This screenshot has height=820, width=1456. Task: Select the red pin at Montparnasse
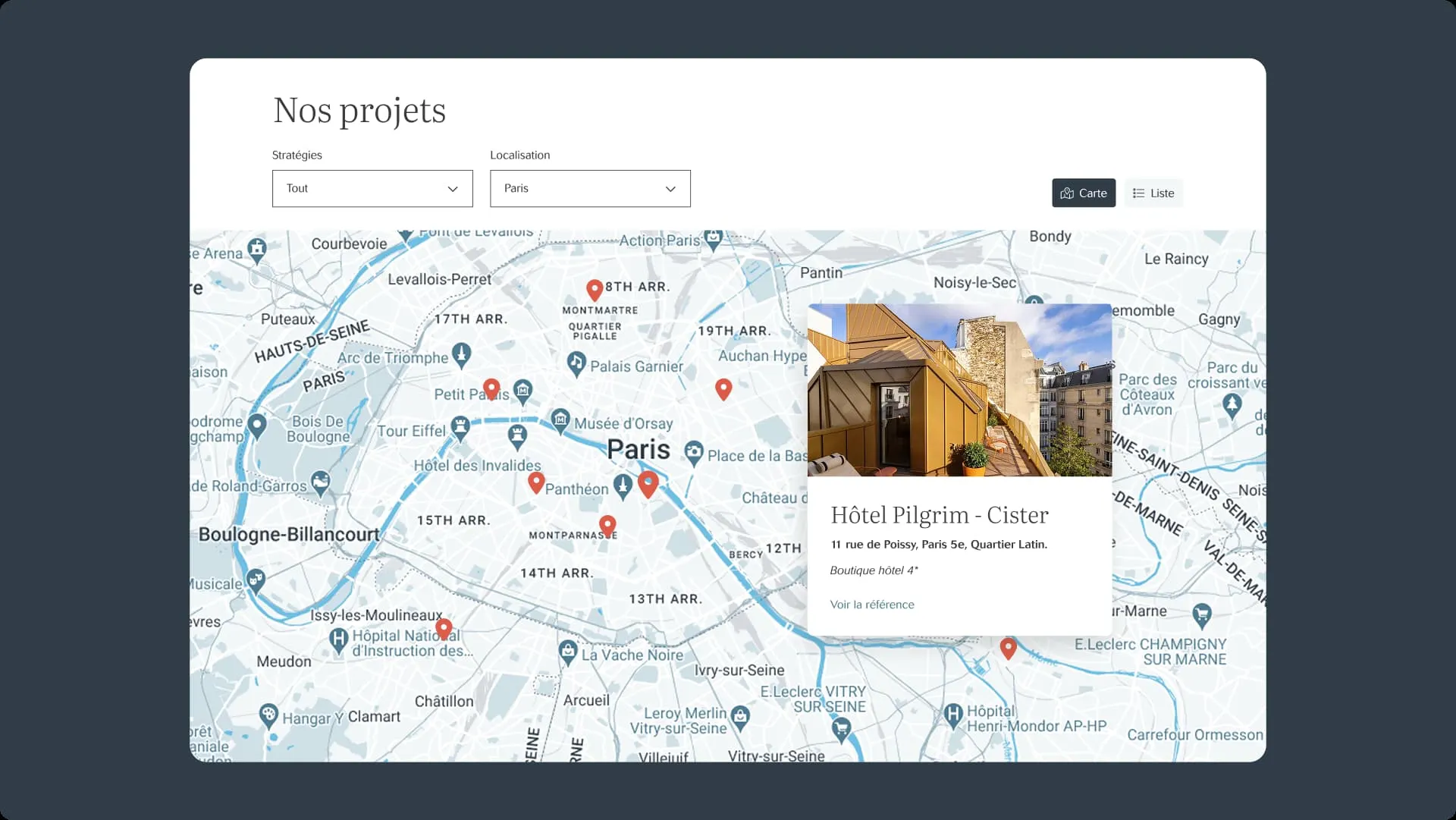click(x=607, y=526)
